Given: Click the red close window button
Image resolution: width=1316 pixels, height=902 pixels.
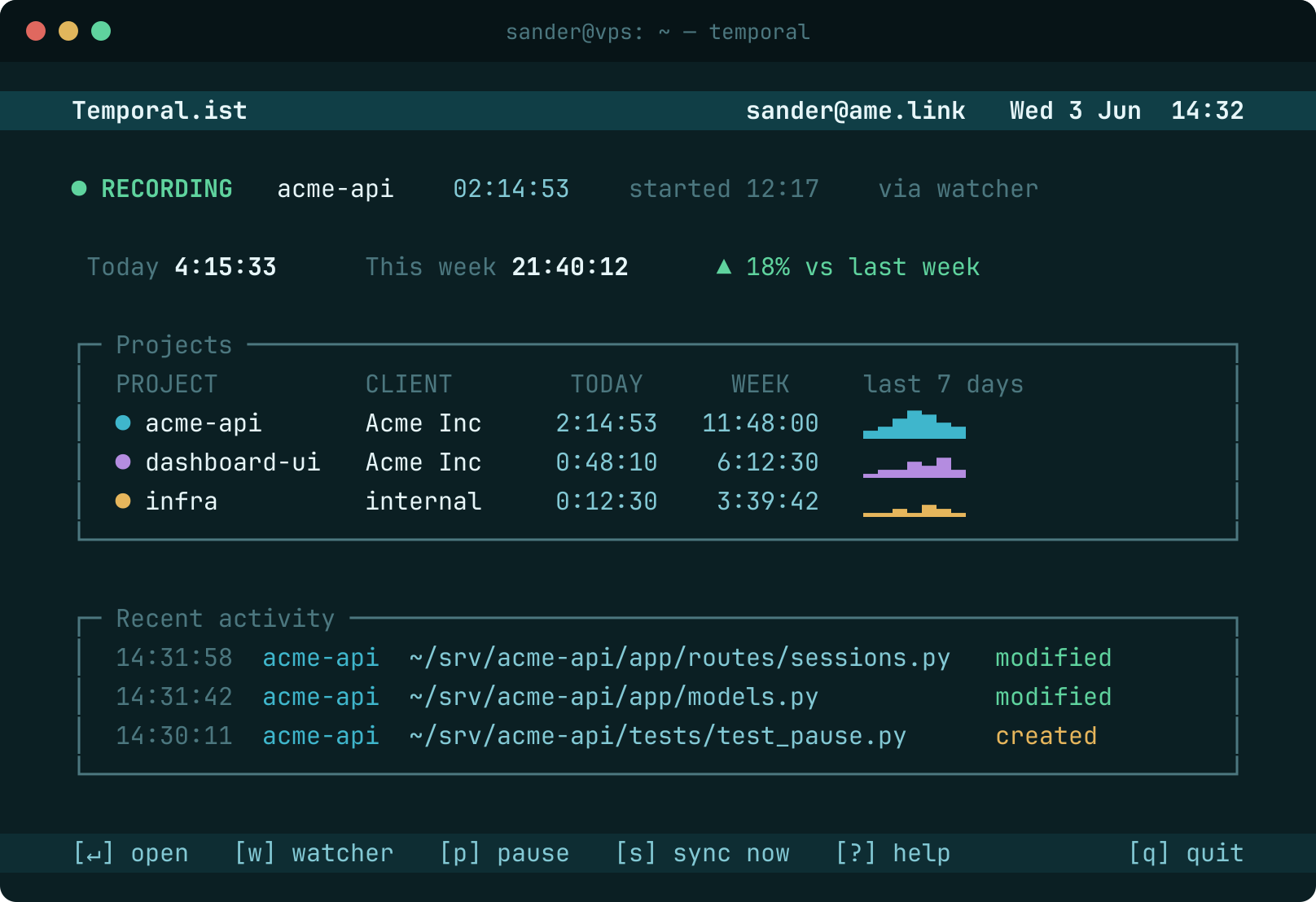Looking at the screenshot, I should point(36,31).
